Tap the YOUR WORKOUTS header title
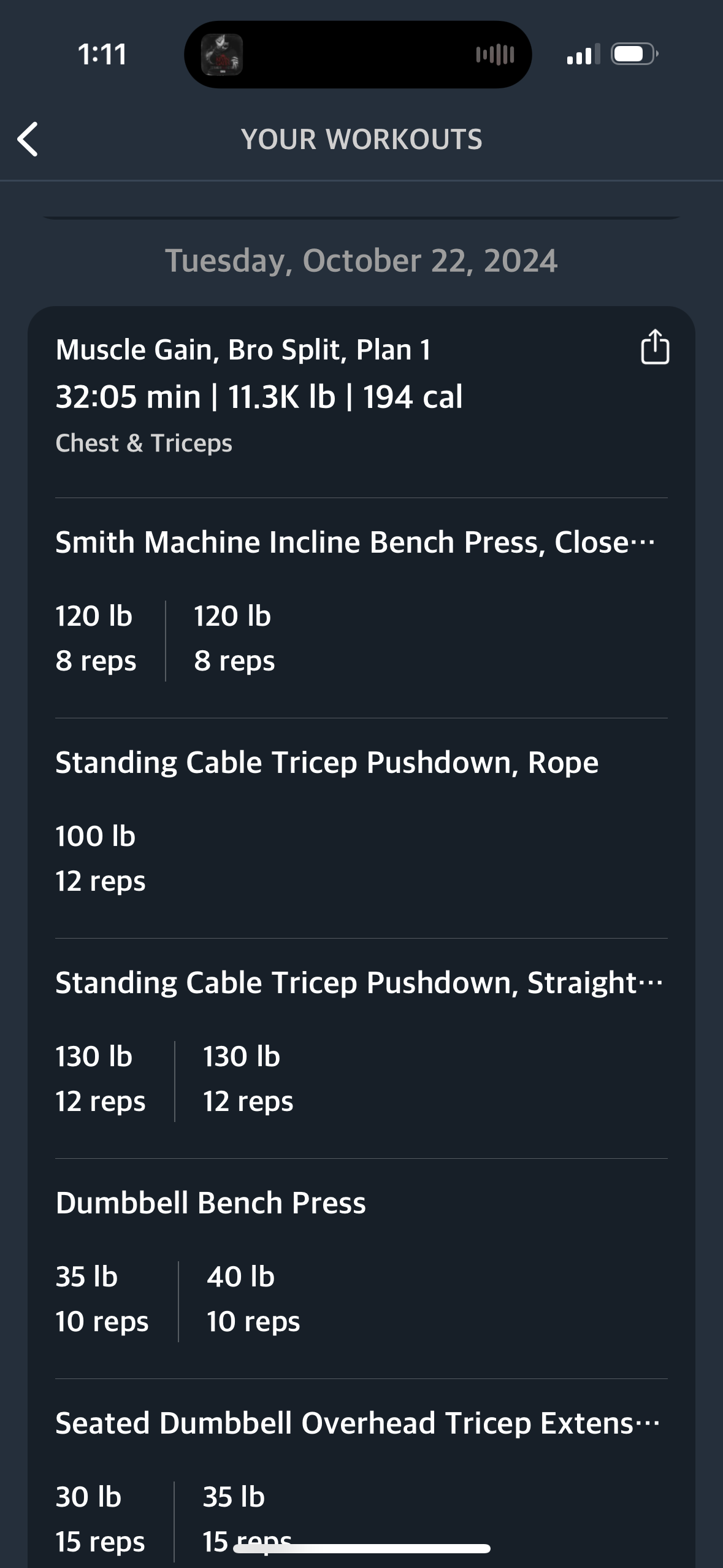The image size is (723, 1568). coord(361,139)
